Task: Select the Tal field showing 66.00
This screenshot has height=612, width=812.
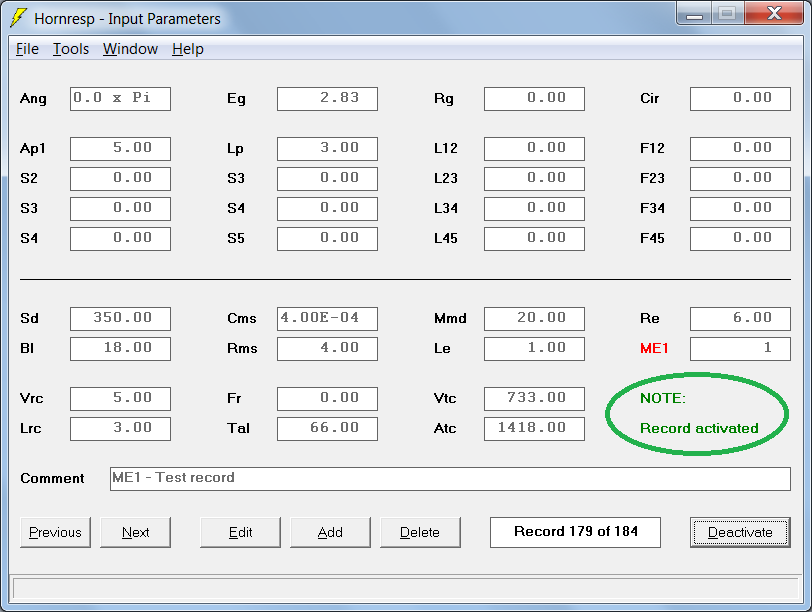Action: point(327,429)
